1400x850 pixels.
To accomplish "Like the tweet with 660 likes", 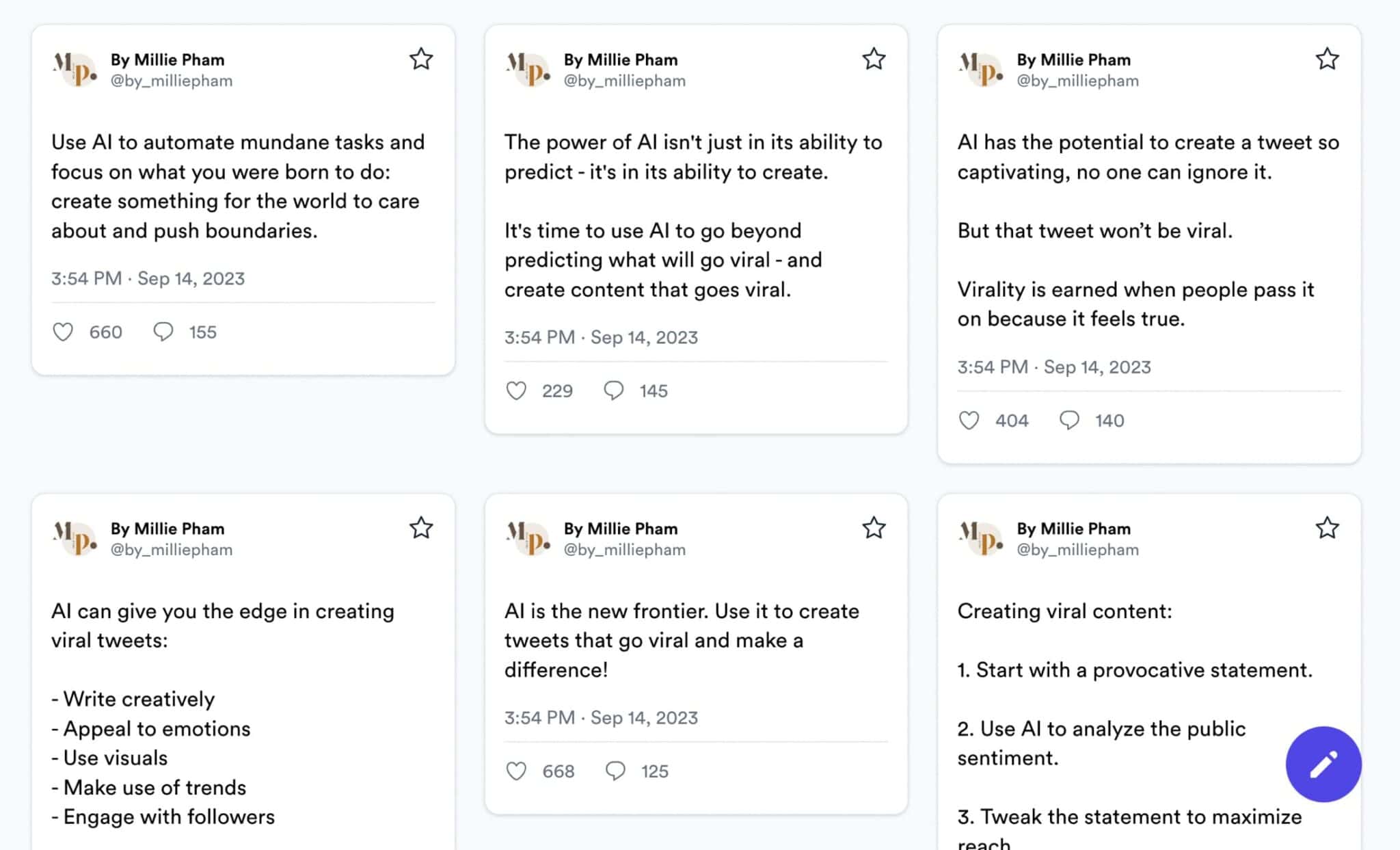I will 62,332.
